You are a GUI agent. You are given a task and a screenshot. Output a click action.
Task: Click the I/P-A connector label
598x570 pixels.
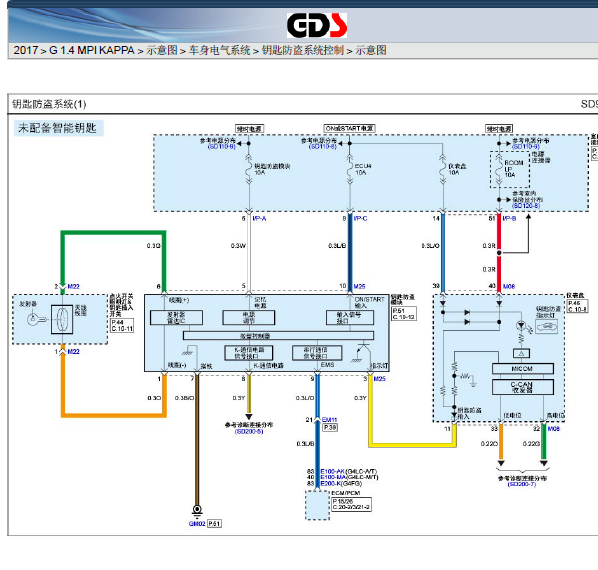click(259, 218)
